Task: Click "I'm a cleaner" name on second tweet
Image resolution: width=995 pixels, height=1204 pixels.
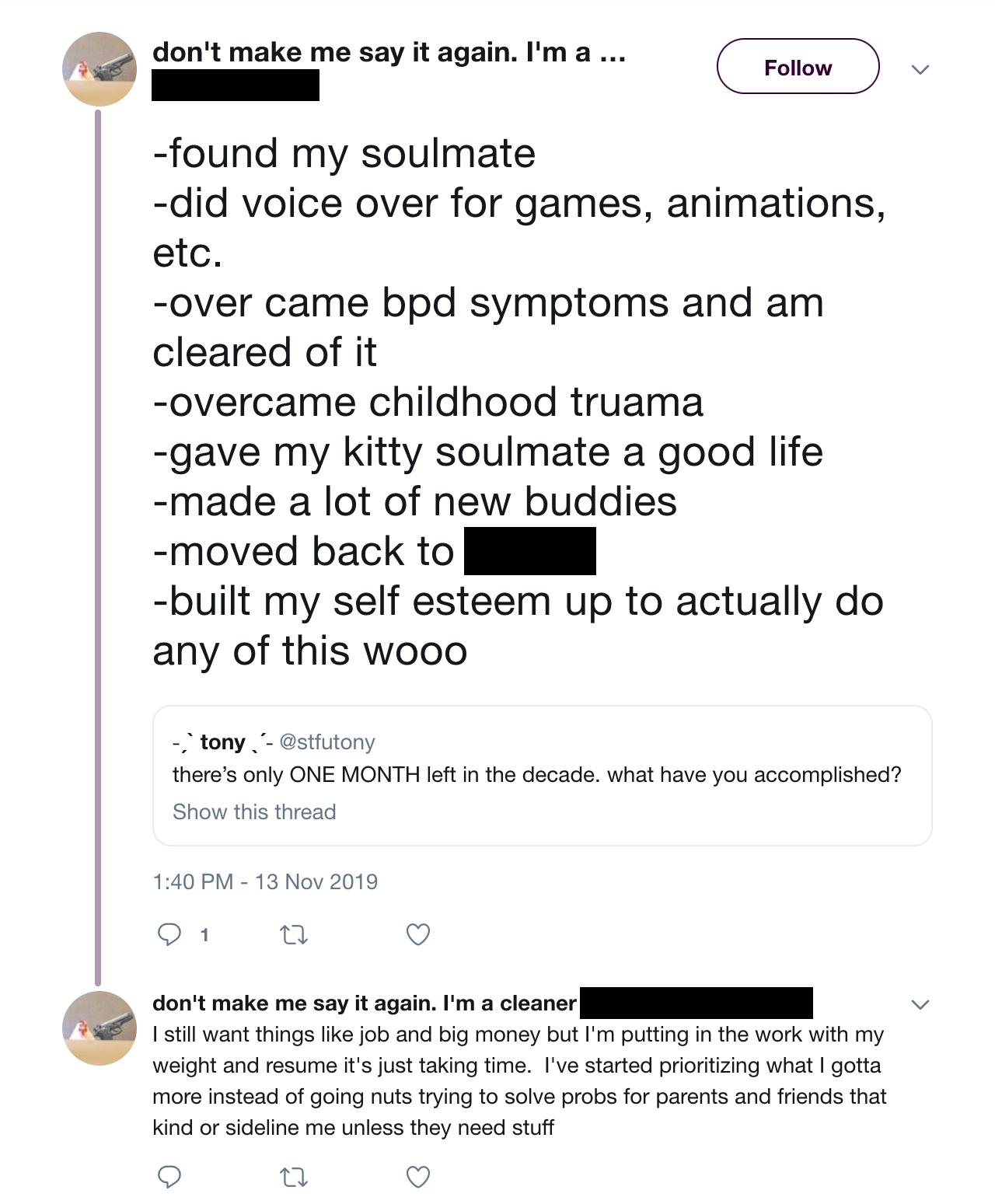Action: coord(364,1003)
